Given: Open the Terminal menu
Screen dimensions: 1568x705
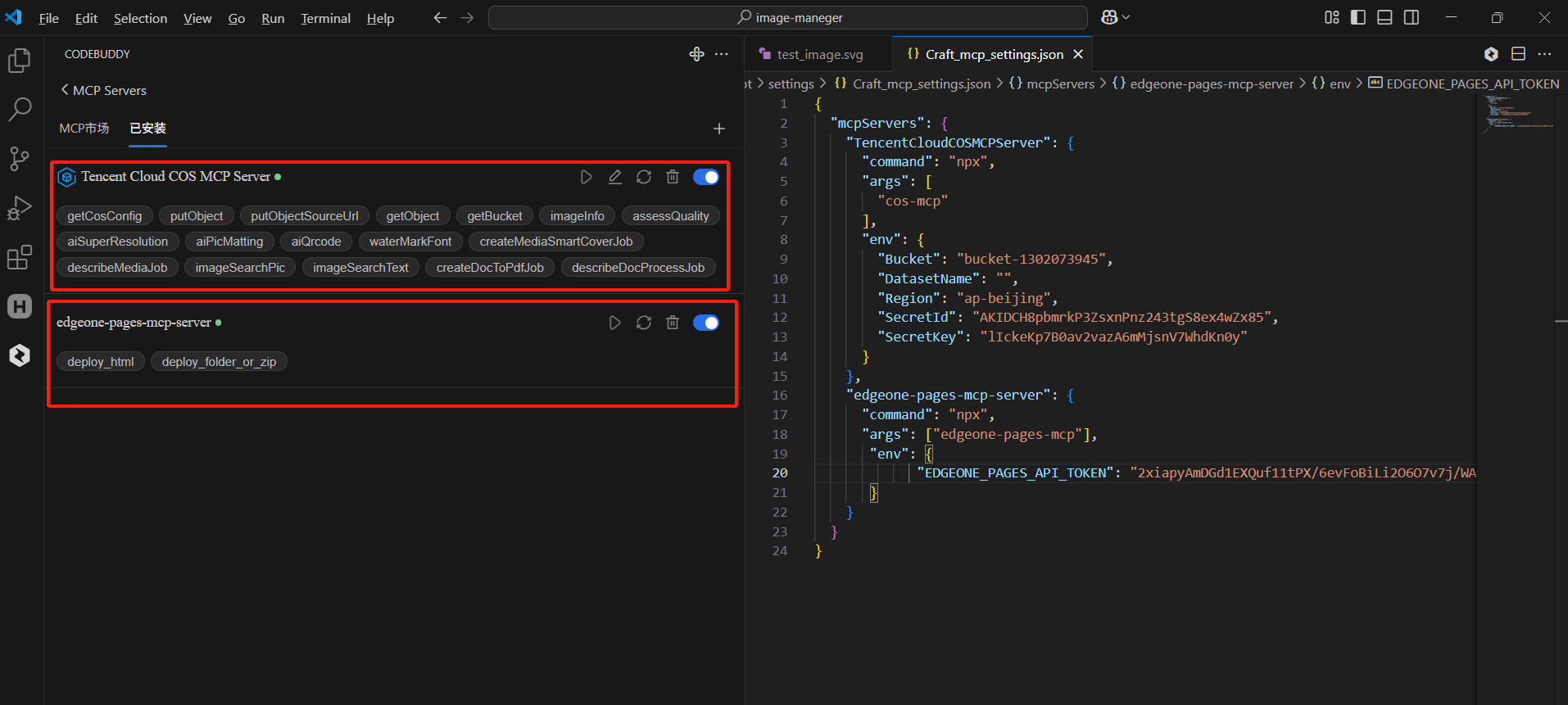Looking at the screenshot, I should point(325,18).
